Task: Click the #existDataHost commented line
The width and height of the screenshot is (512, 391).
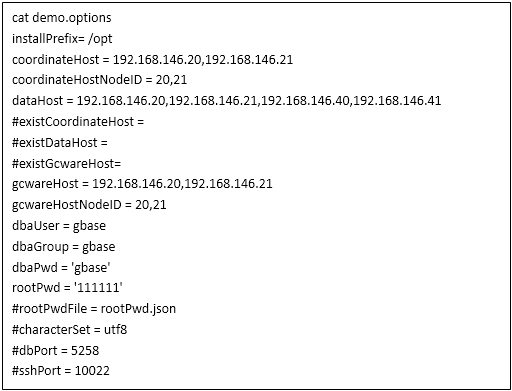Action: tap(60, 143)
